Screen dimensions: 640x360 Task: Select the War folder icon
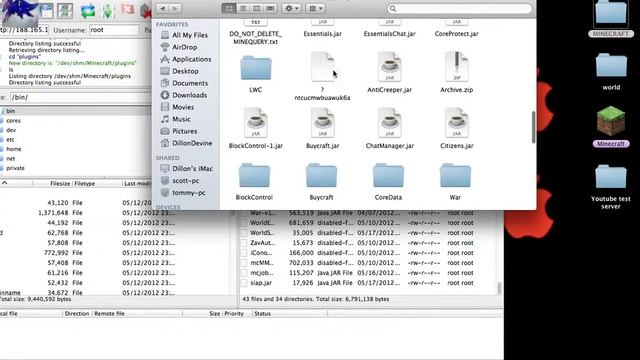[455, 176]
